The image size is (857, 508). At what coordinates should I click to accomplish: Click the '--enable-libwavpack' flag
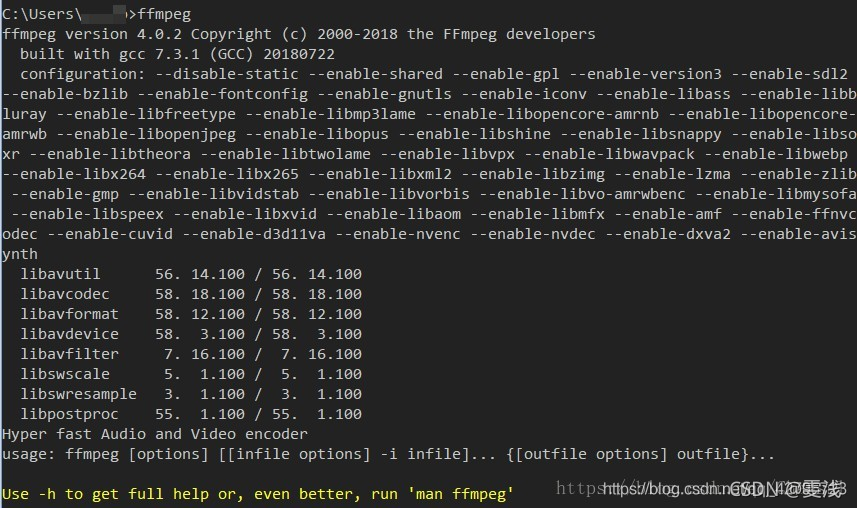coord(609,154)
